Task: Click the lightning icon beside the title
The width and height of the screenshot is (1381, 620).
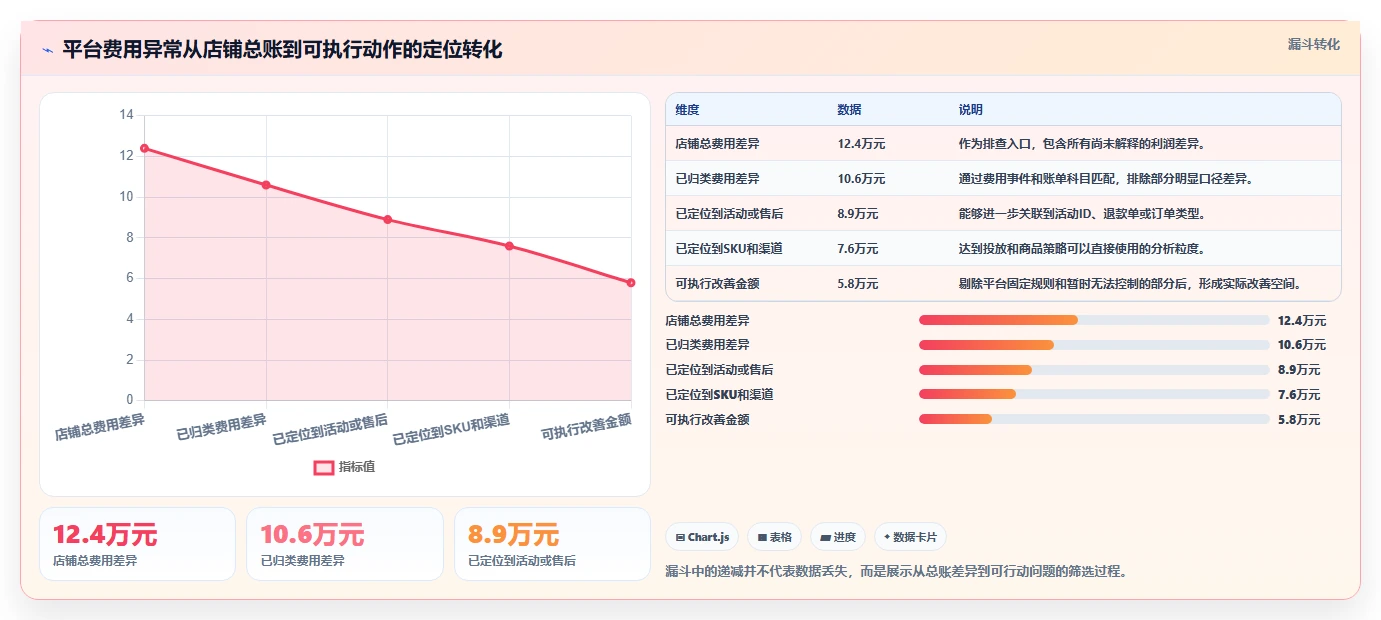Action: [47, 50]
